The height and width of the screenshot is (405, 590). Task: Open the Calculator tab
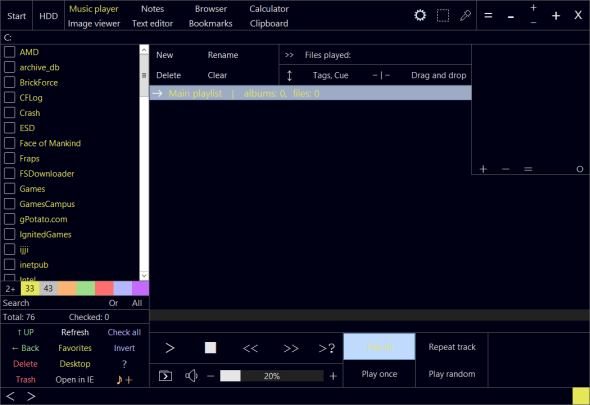(269, 9)
